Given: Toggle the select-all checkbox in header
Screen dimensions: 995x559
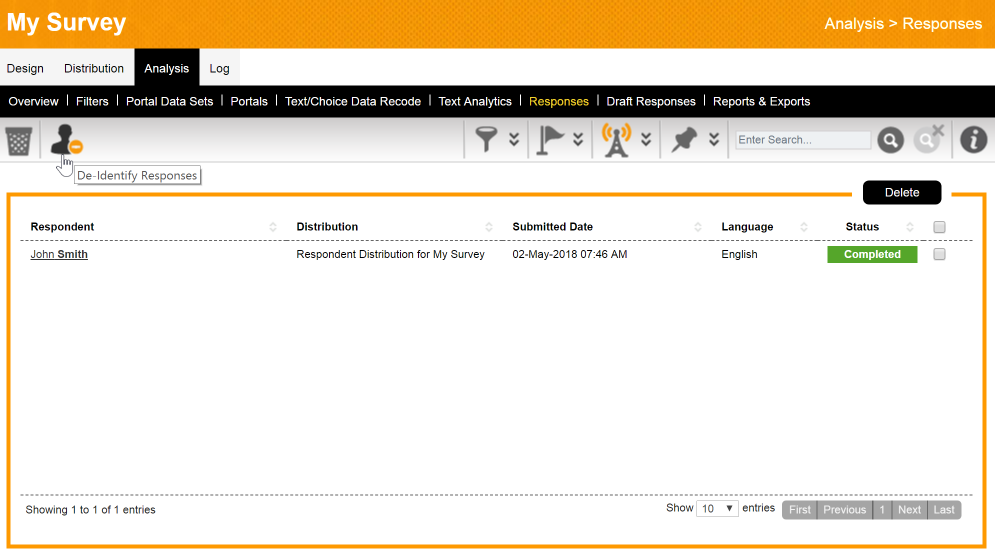Looking at the screenshot, I should click(x=939, y=227).
